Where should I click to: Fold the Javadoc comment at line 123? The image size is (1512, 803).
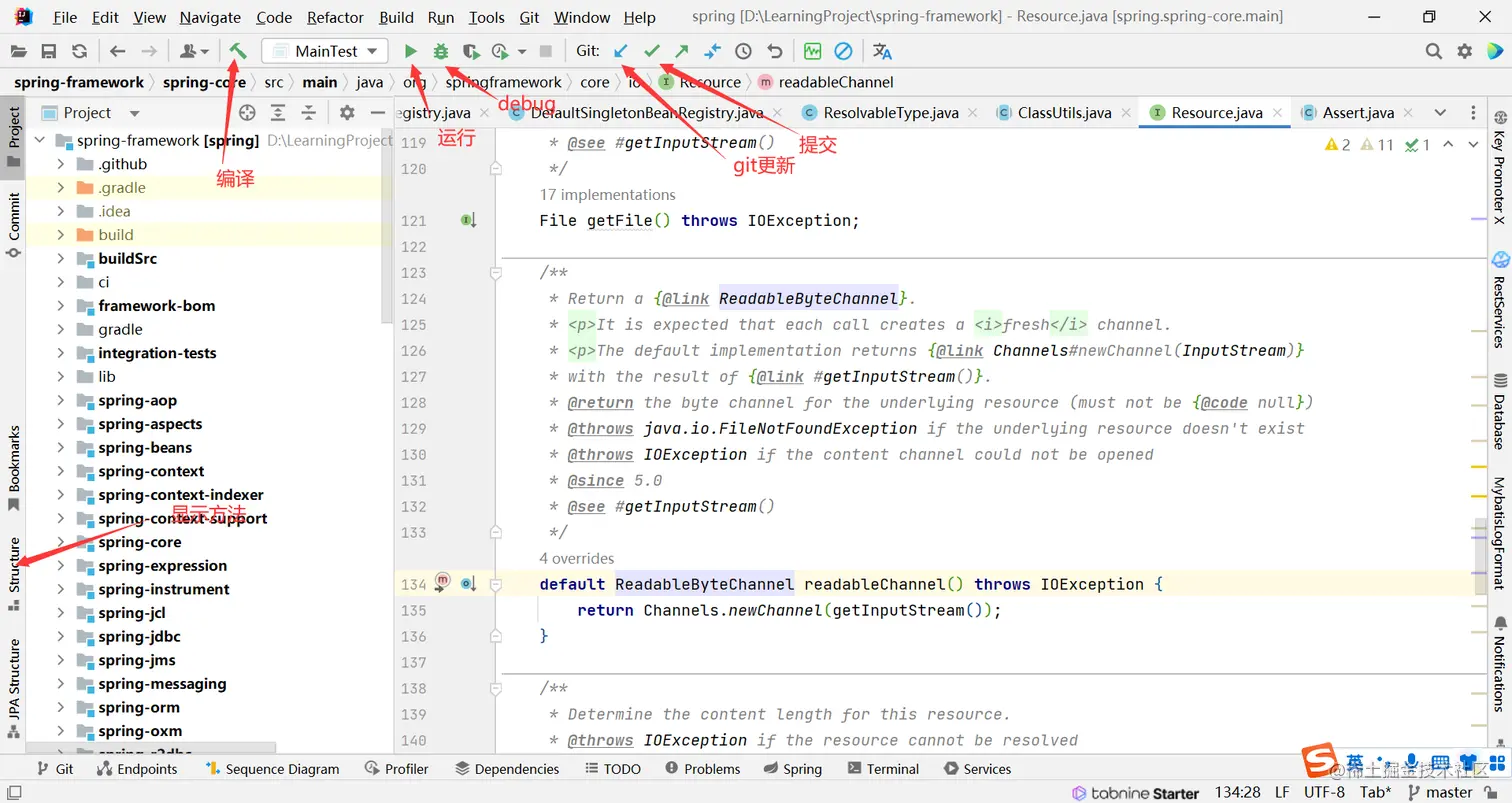495,272
